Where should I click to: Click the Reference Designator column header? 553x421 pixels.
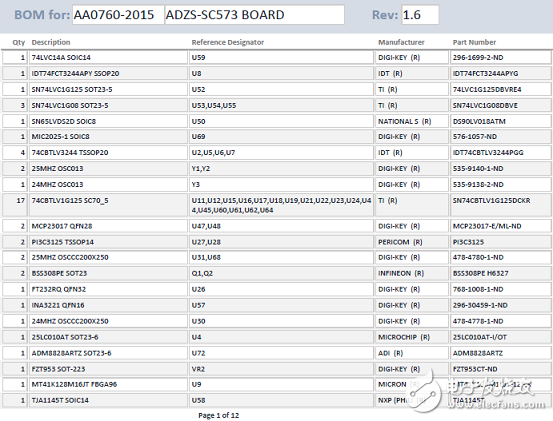pos(227,42)
